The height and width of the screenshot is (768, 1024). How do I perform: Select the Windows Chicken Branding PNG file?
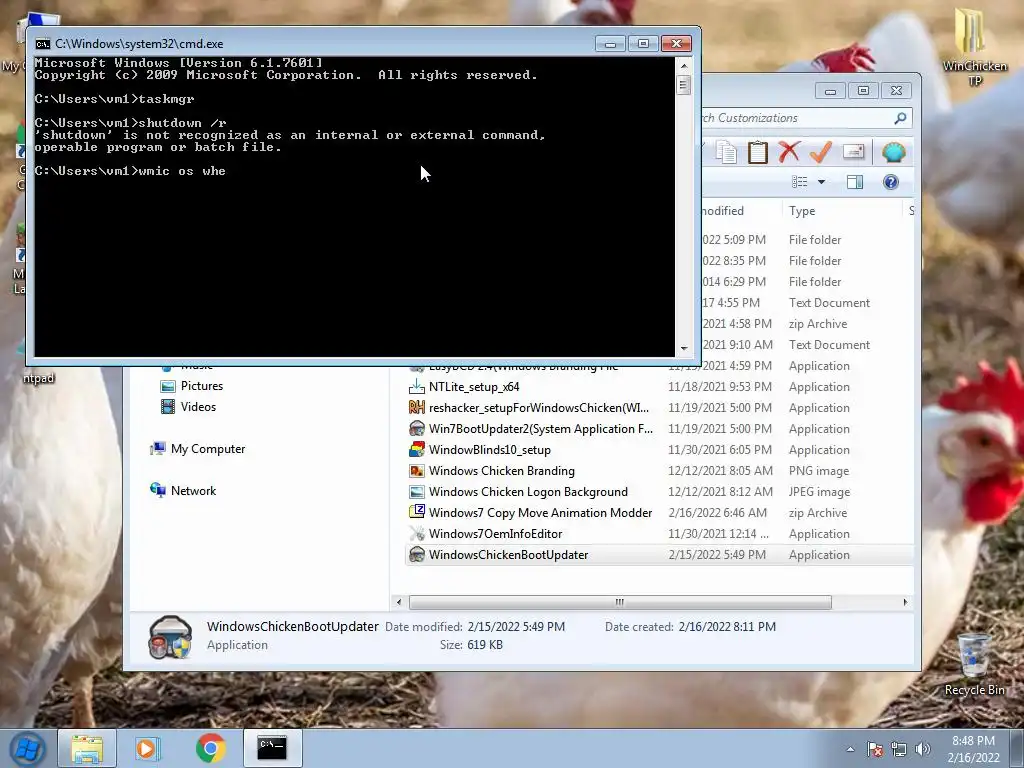click(x=502, y=471)
